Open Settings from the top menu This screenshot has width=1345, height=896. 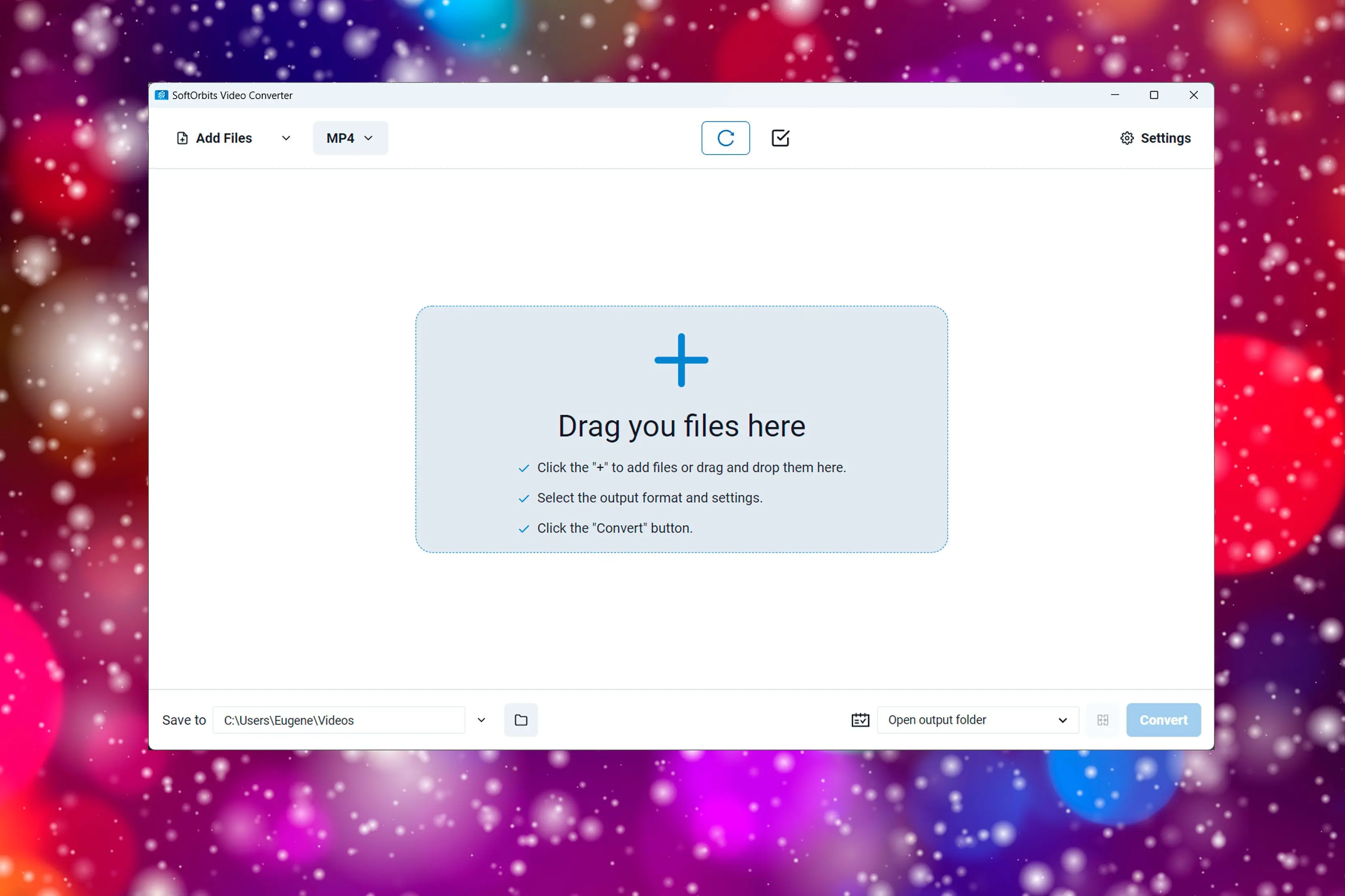[1154, 138]
